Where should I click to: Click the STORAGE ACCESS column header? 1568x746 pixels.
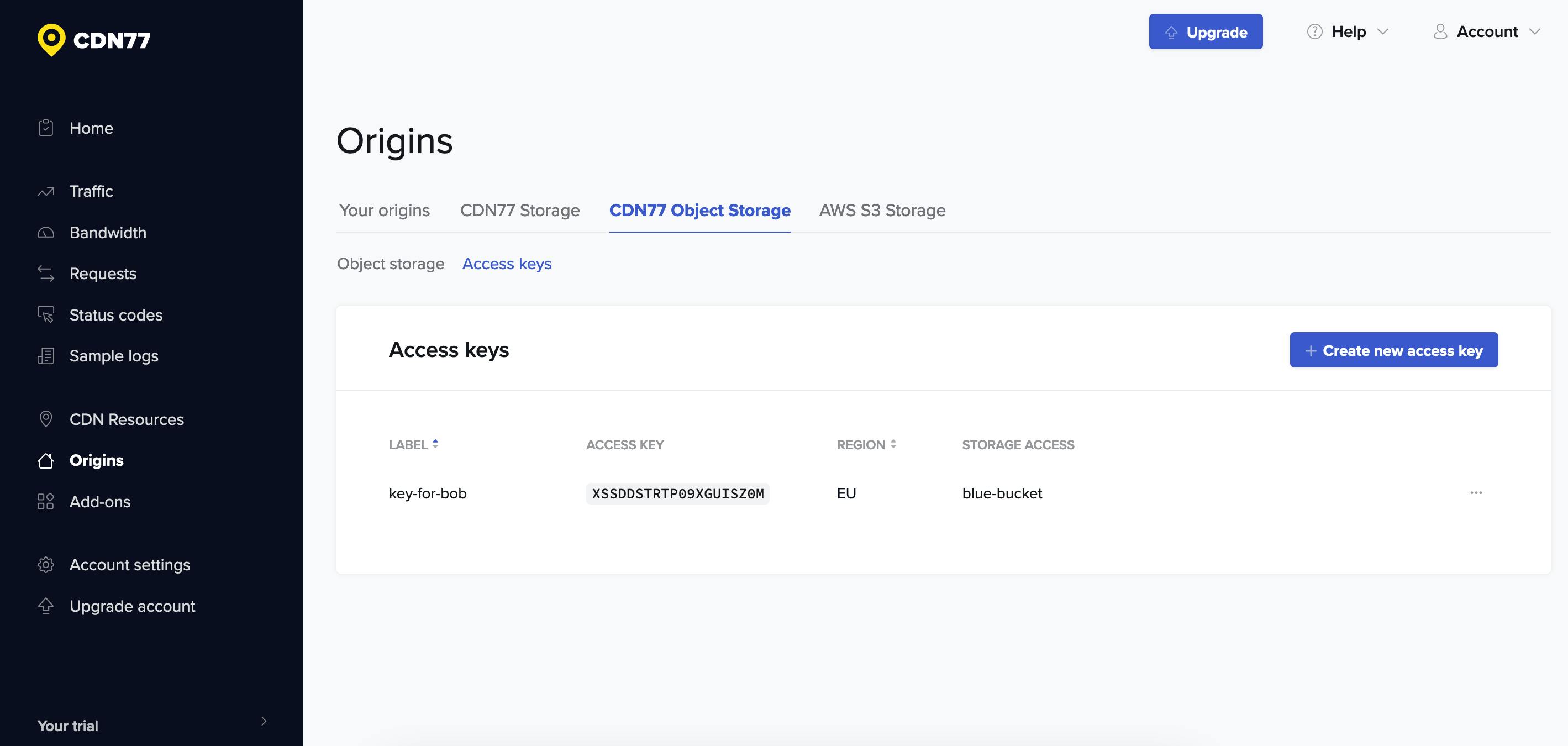[1018, 444]
